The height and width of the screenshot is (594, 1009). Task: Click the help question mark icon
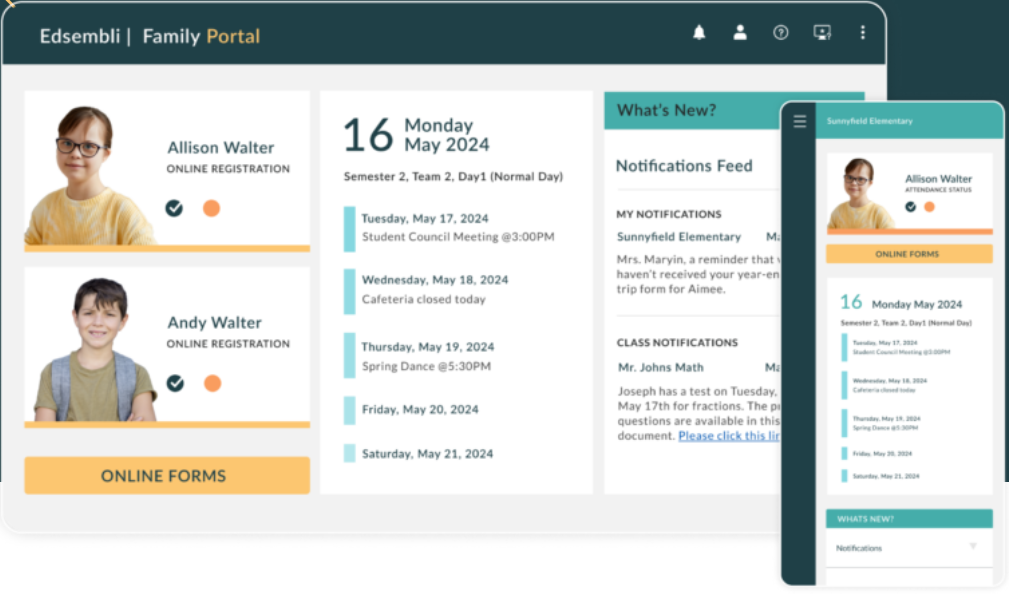[x=781, y=32]
